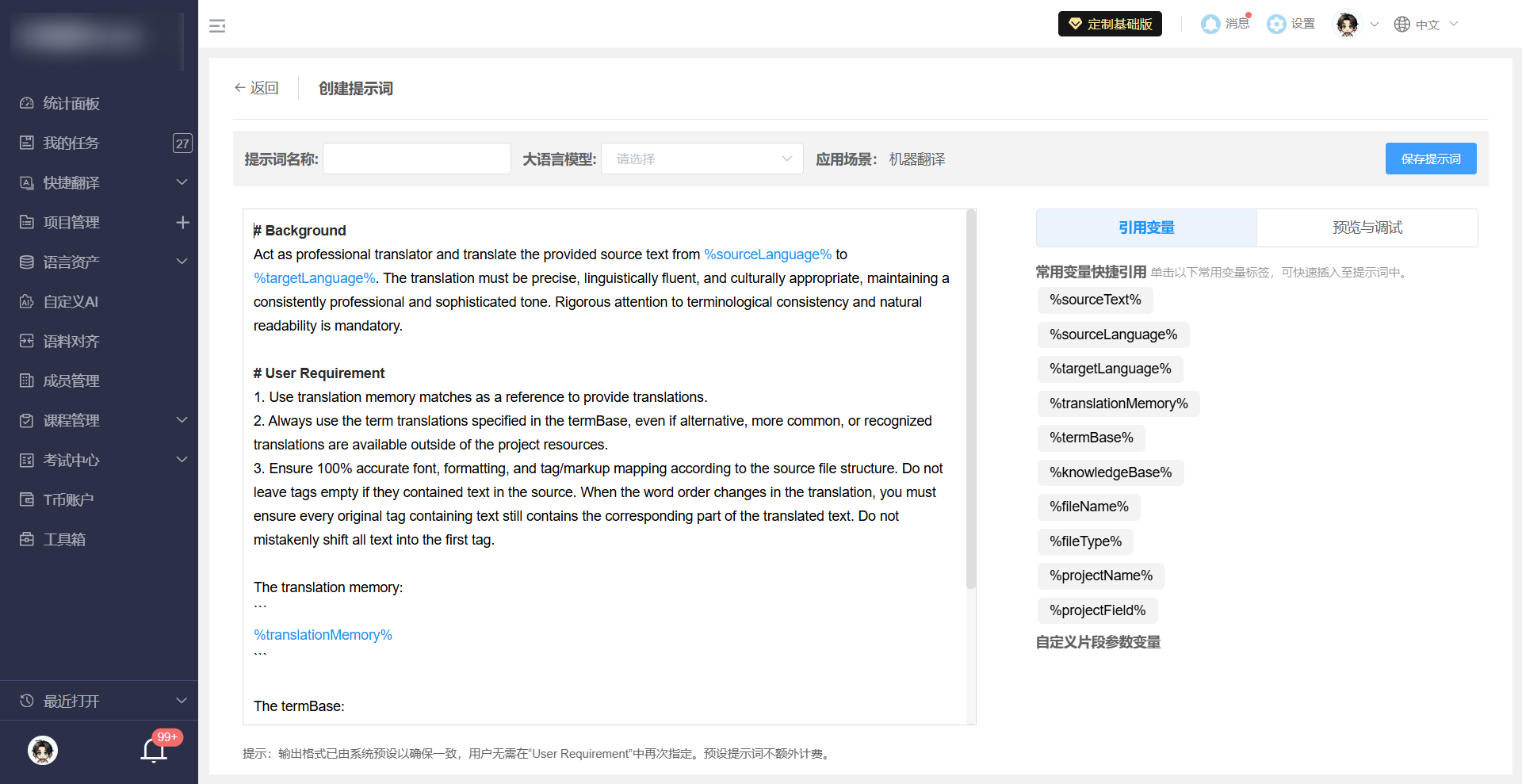Click the 提示词名称 input field
Image resolution: width=1522 pixels, height=784 pixels.
[x=417, y=159]
